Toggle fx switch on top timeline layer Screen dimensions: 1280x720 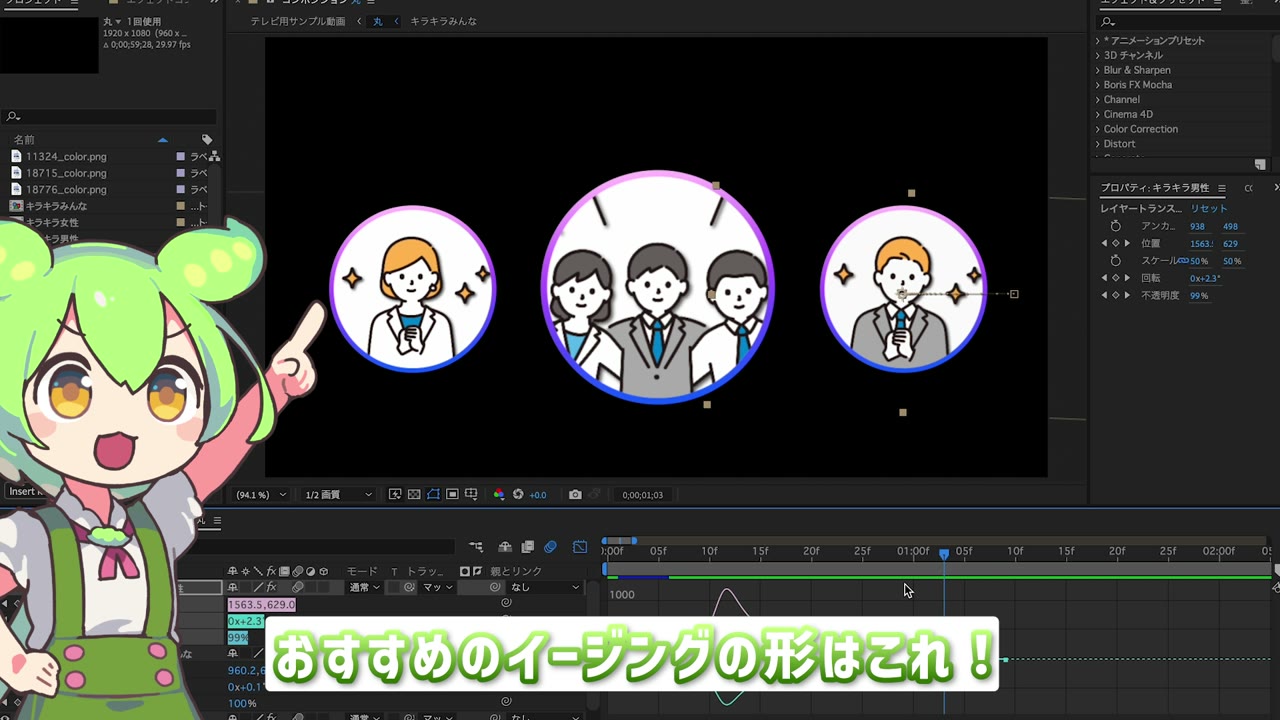click(x=271, y=587)
